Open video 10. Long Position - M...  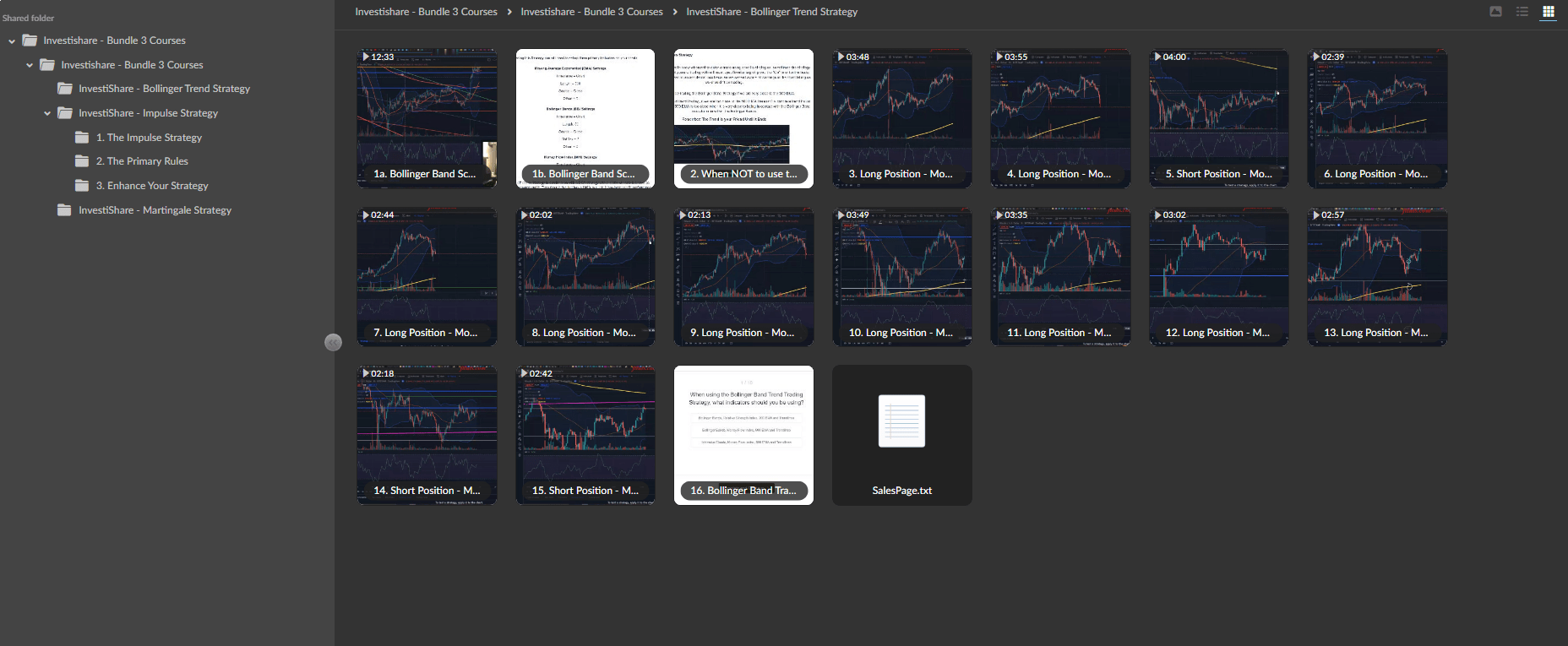[x=902, y=277]
